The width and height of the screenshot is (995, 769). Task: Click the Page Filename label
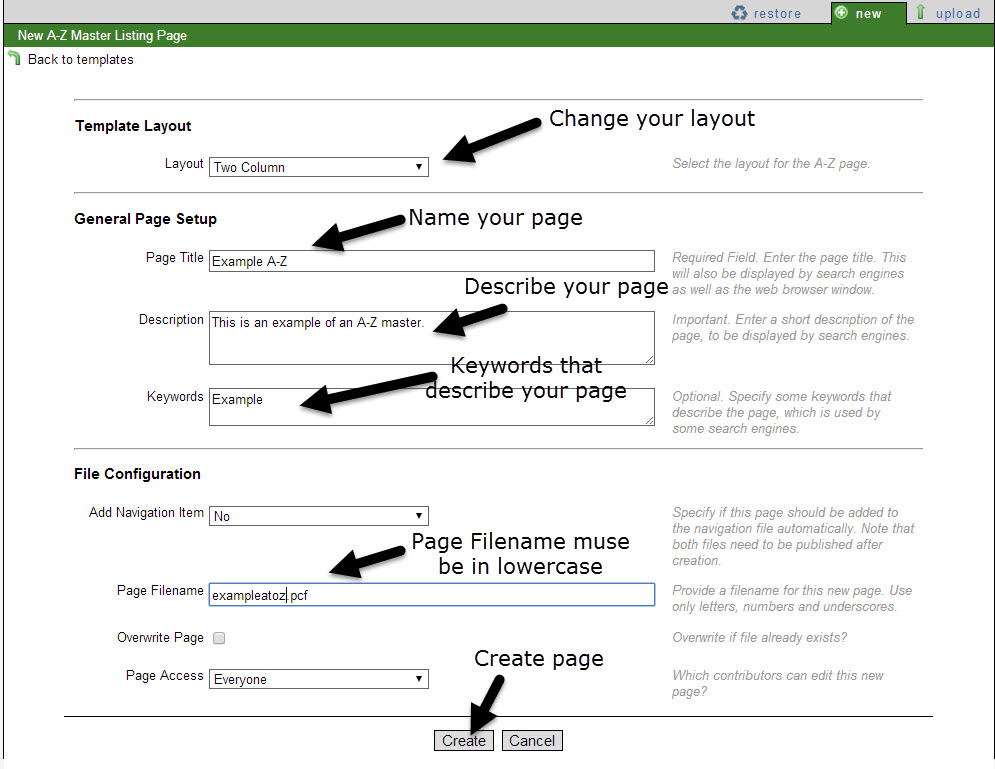coord(160,591)
